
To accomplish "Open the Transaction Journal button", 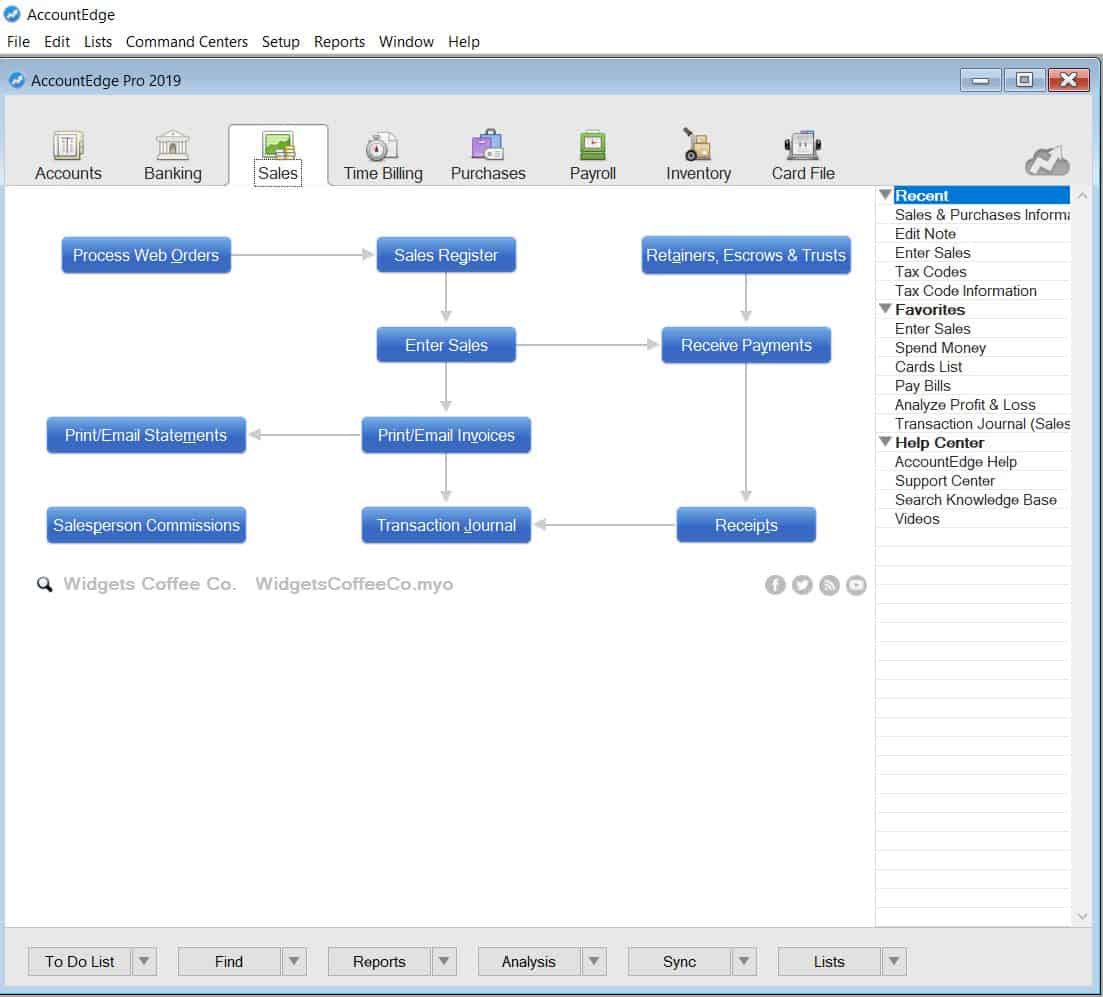I will (446, 525).
